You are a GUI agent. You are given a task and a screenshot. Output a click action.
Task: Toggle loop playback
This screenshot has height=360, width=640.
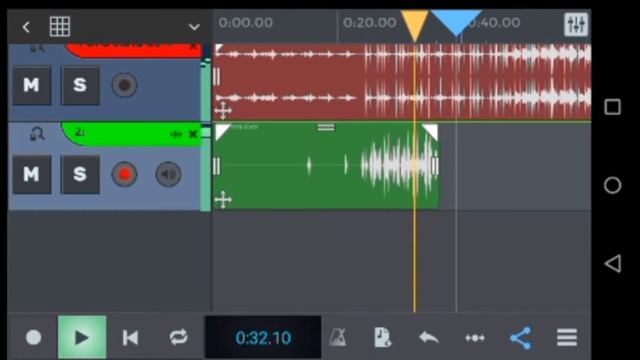click(178, 337)
